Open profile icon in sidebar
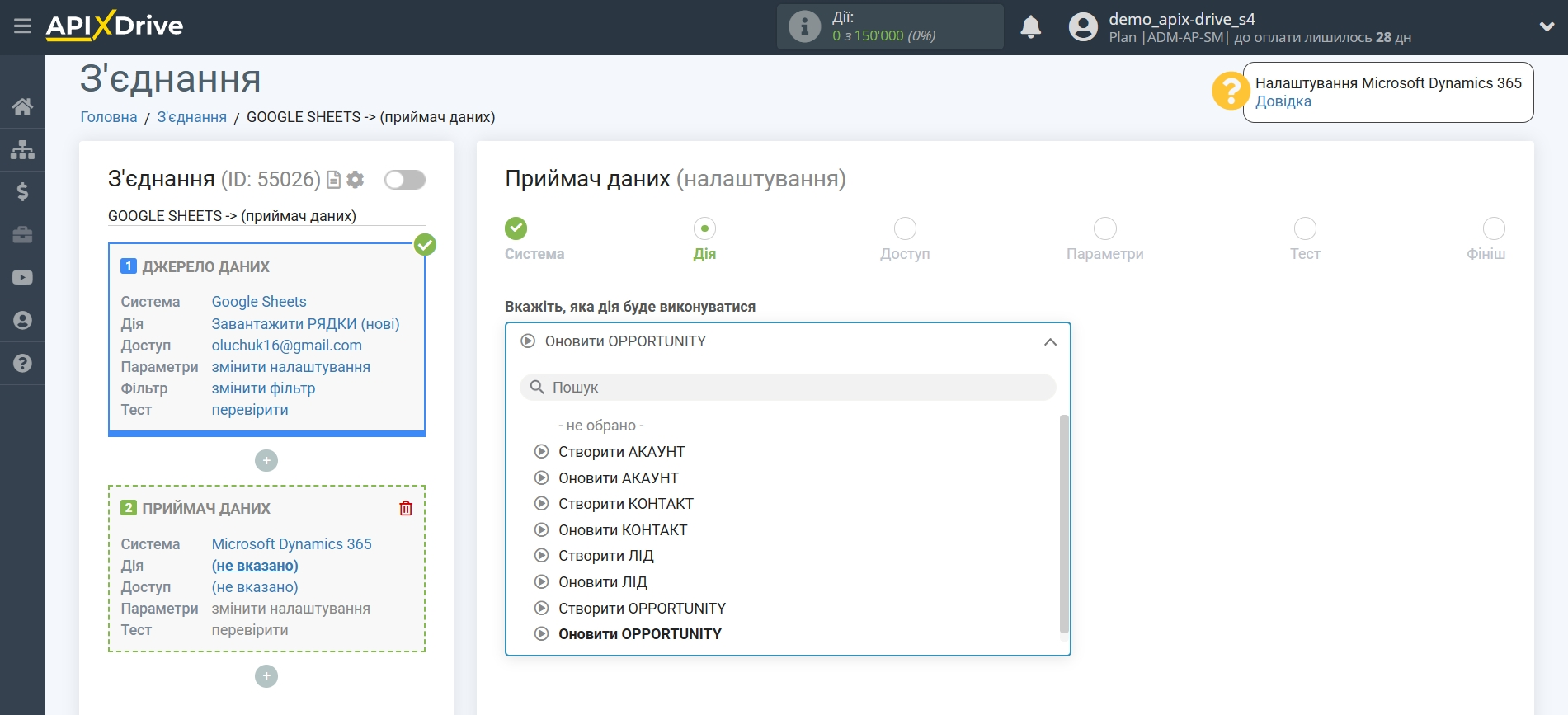This screenshot has height=715, width=1568. click(x=22, y=321)
